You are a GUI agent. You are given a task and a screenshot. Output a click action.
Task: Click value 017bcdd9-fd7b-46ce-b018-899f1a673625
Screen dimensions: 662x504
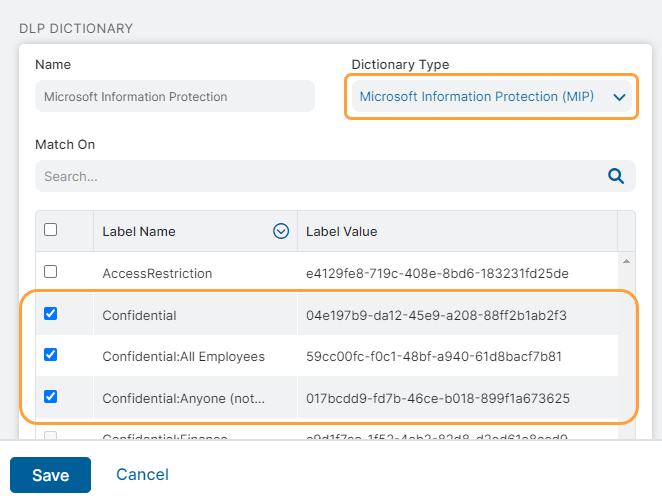coord(438,398)
